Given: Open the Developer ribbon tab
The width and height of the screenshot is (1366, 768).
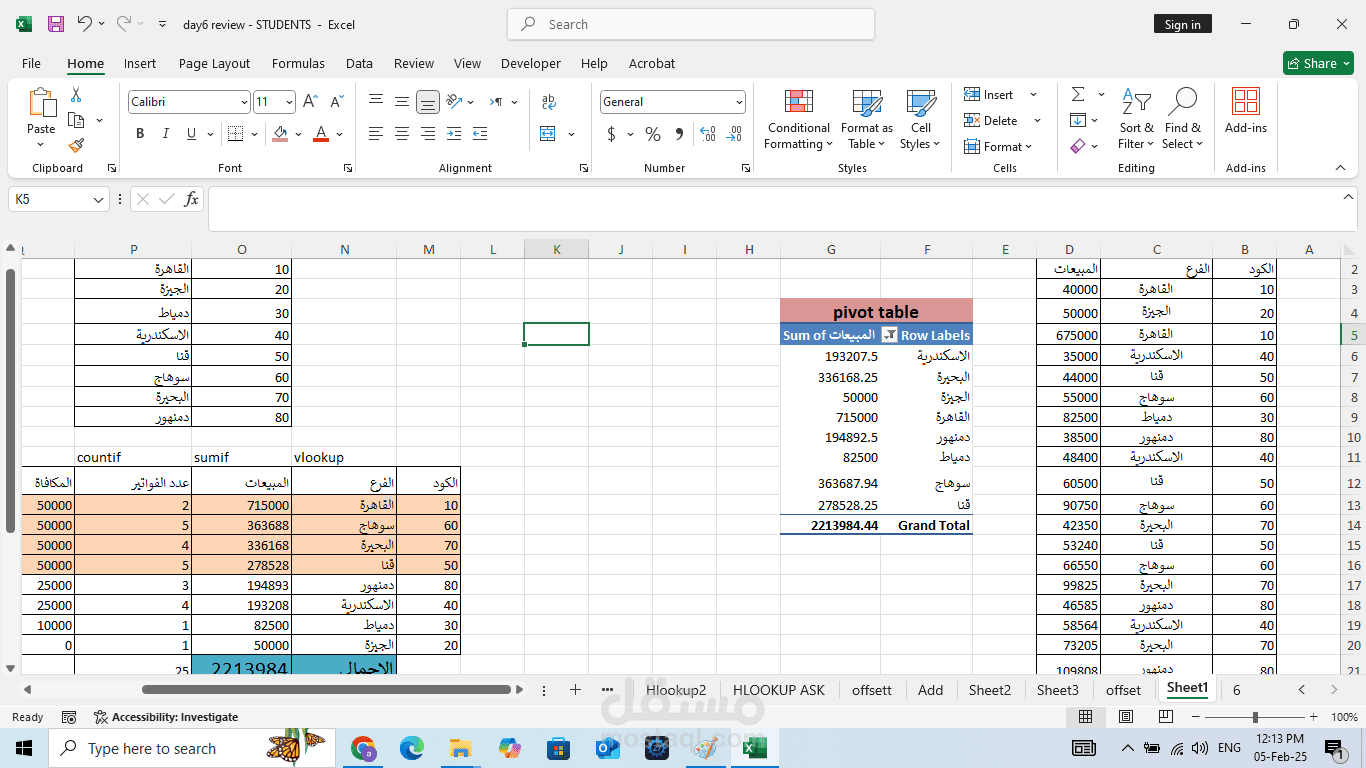Looking at the screenshot, I should [531, 63].
